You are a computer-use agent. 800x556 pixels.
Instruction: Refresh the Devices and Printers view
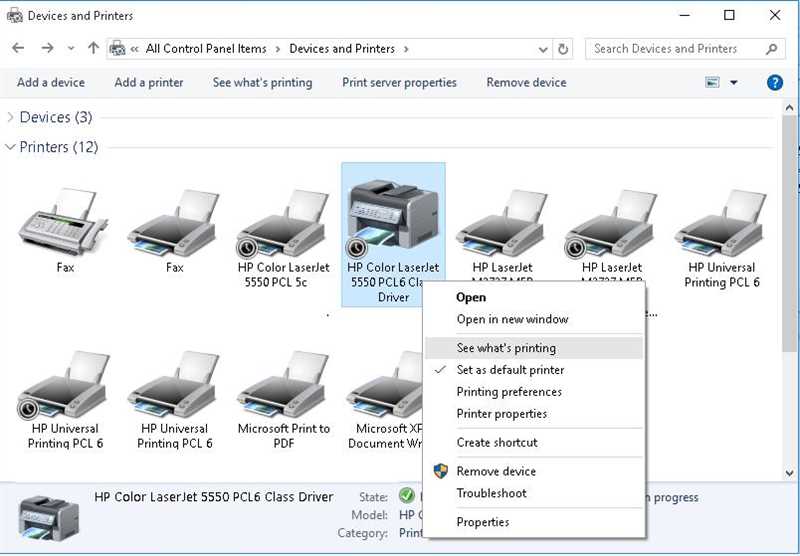(563, 49)
